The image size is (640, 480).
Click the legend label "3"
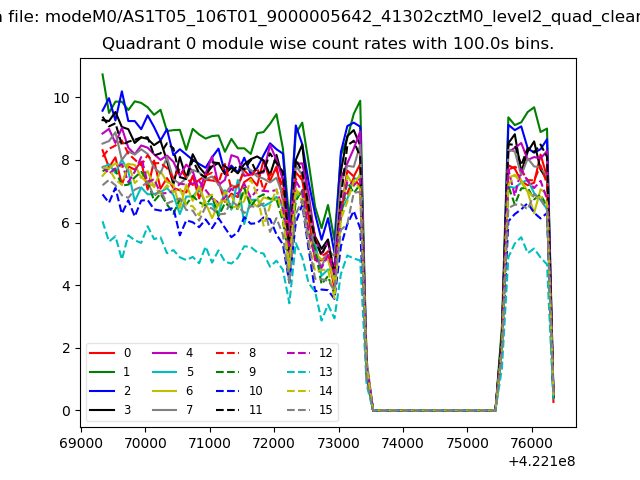point(127,410)
